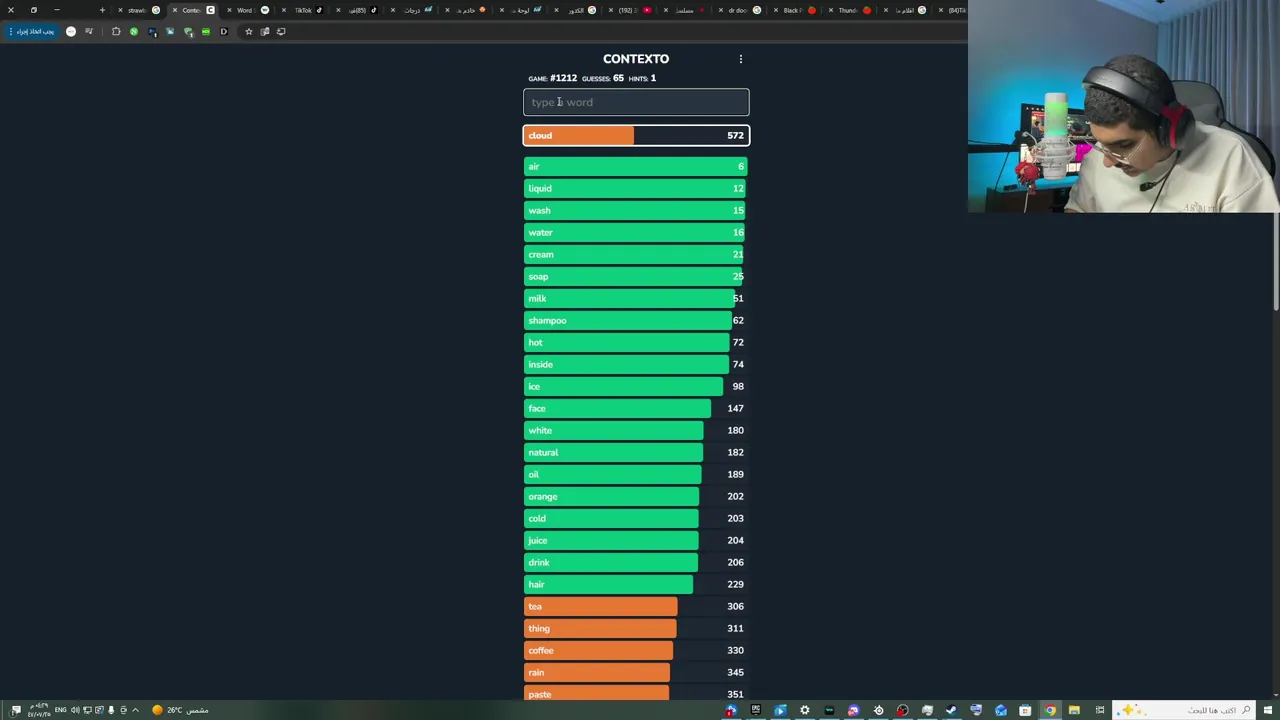Click the 'cloud' last guess bar
1280x720 pixels.
636,135
